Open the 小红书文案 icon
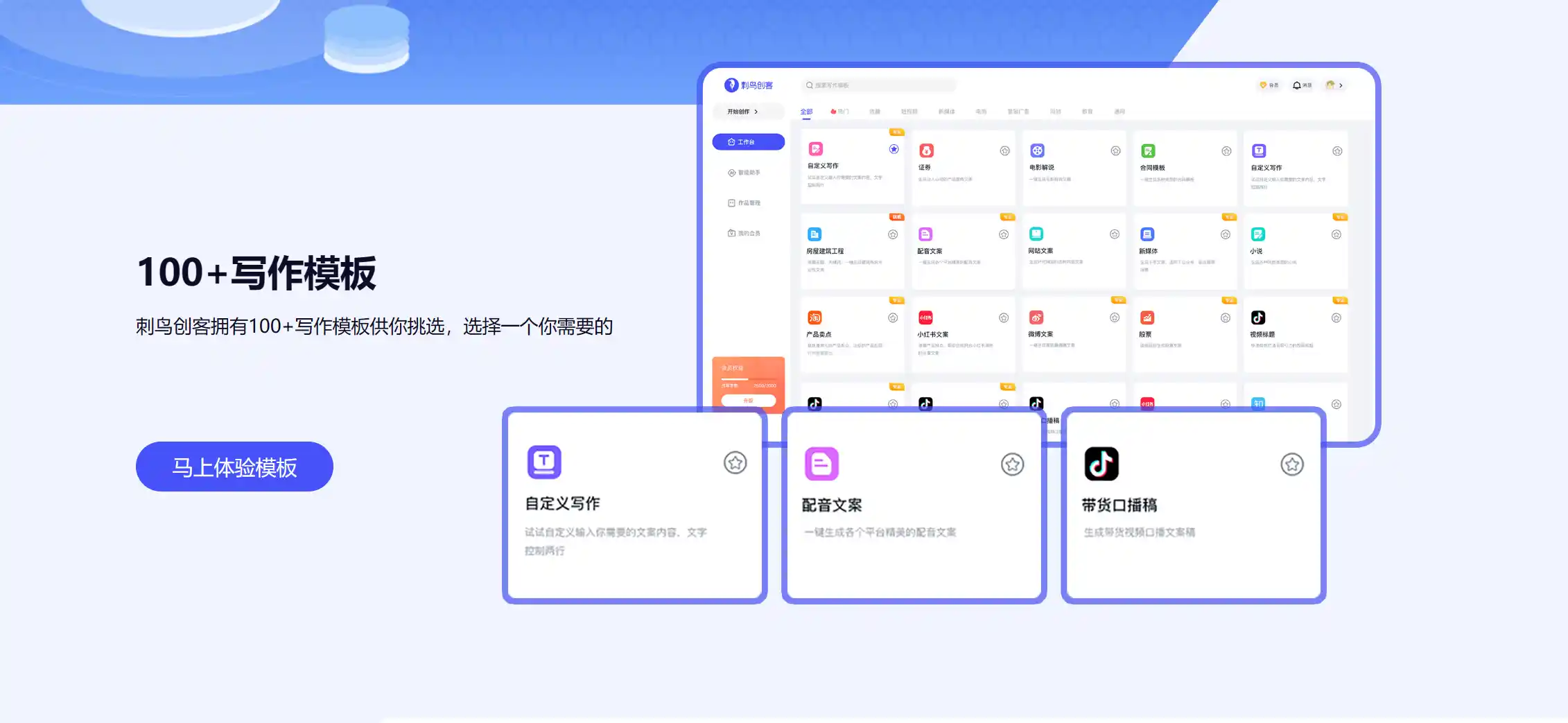Screen dimensions: 1568x723 (x=925, y=317)
